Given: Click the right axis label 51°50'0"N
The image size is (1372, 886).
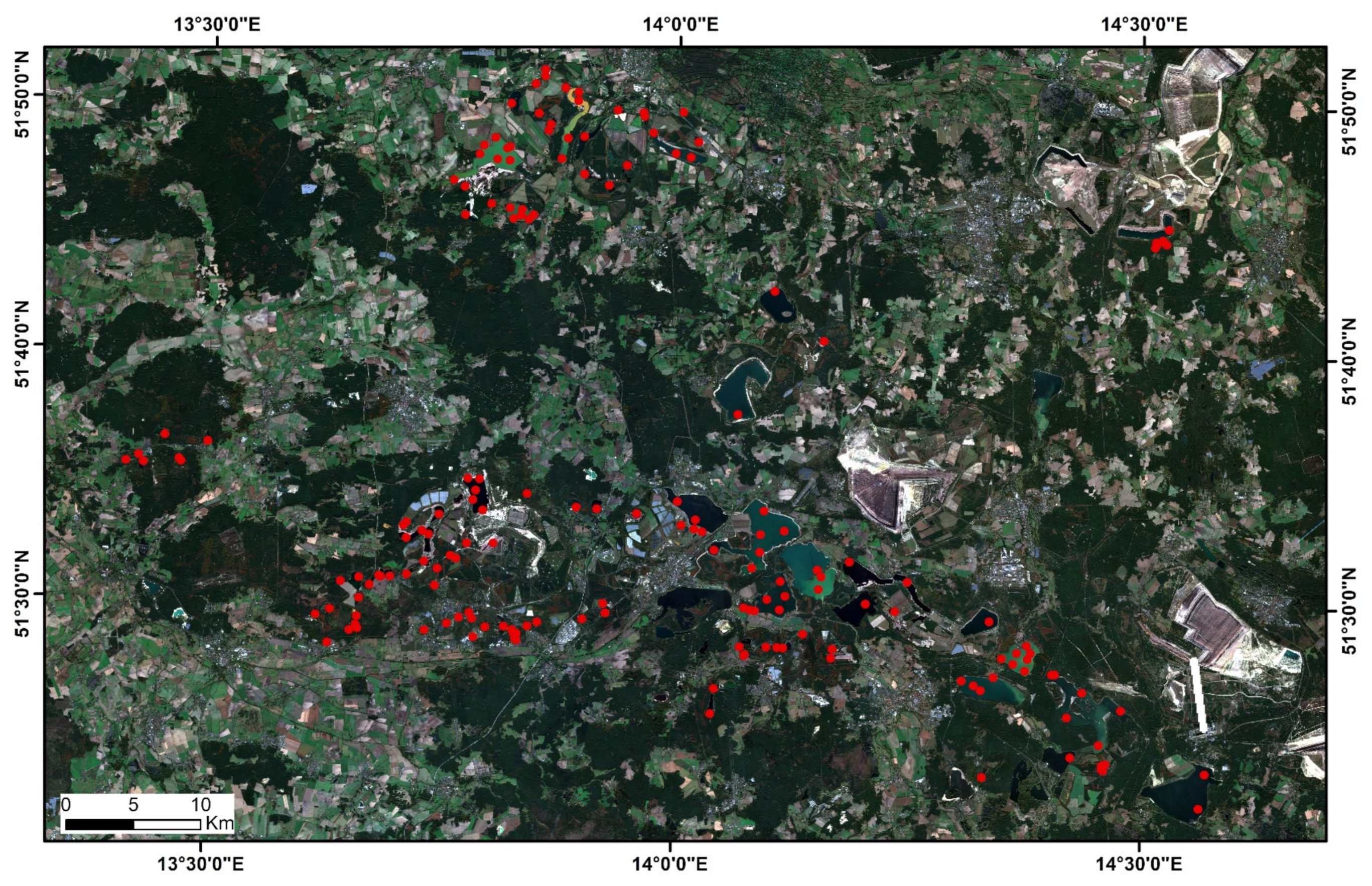Looking at the screenshot, I should pos(1349,111).
